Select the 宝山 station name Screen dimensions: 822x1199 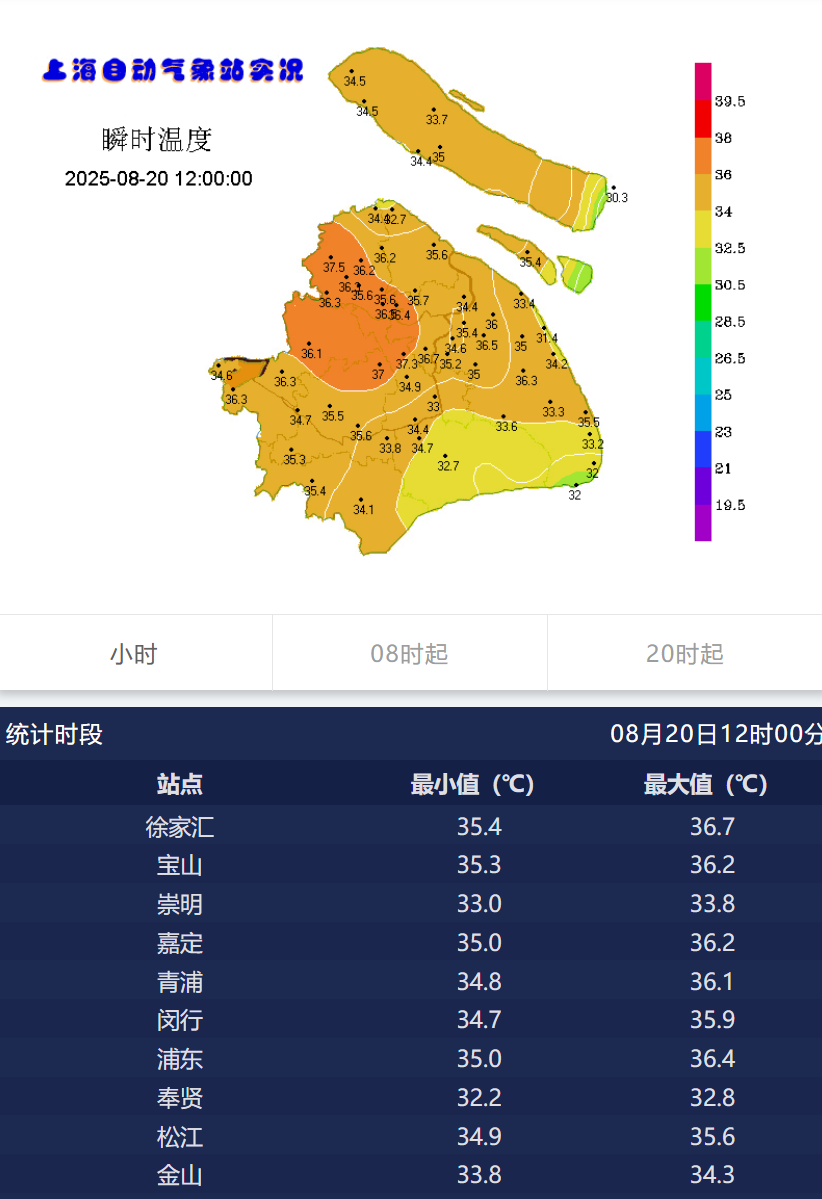180,865
